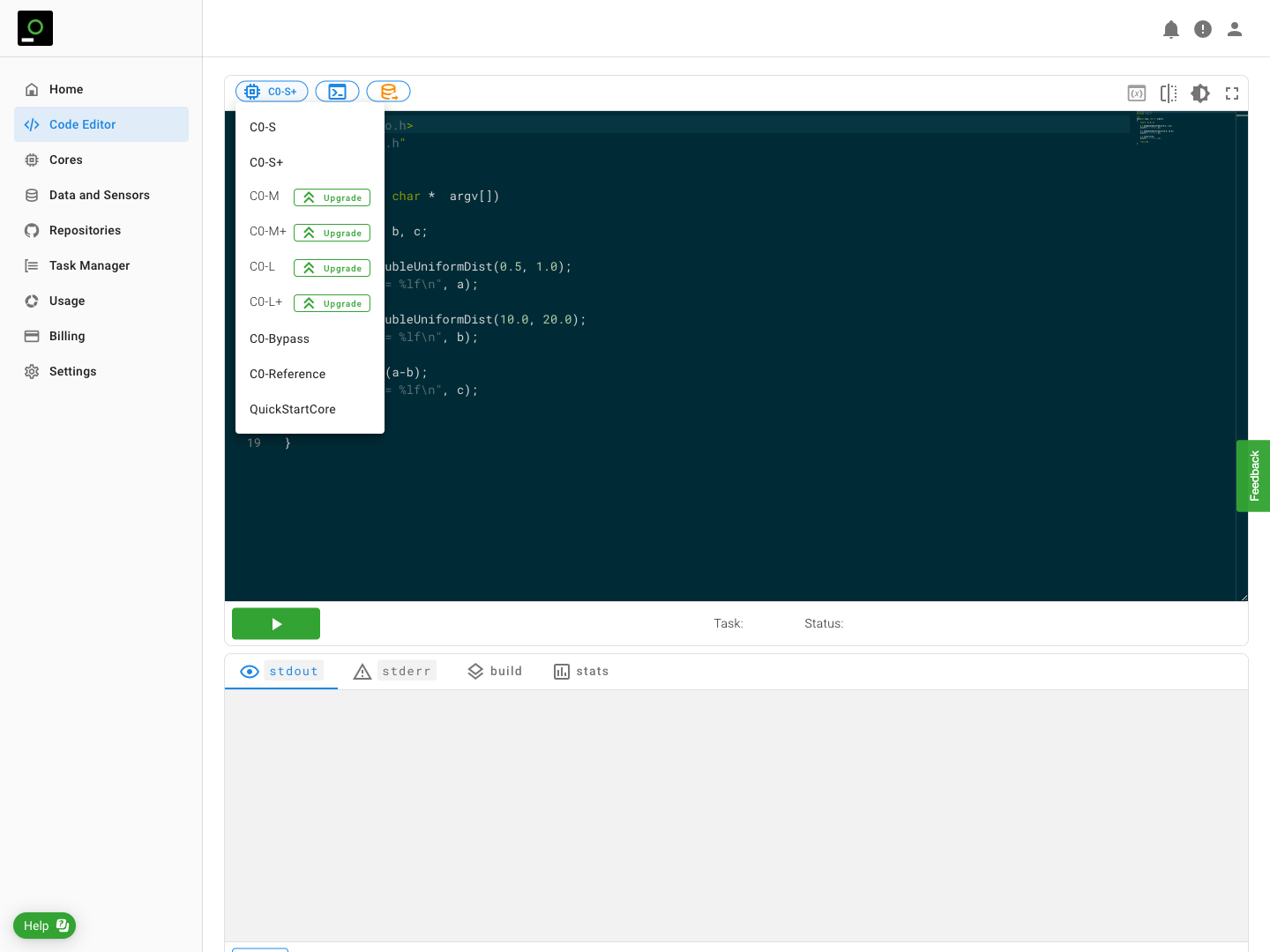Open the terminal arguments chip icon
This screenshot has height=952, width=1270.
(337, 92)
